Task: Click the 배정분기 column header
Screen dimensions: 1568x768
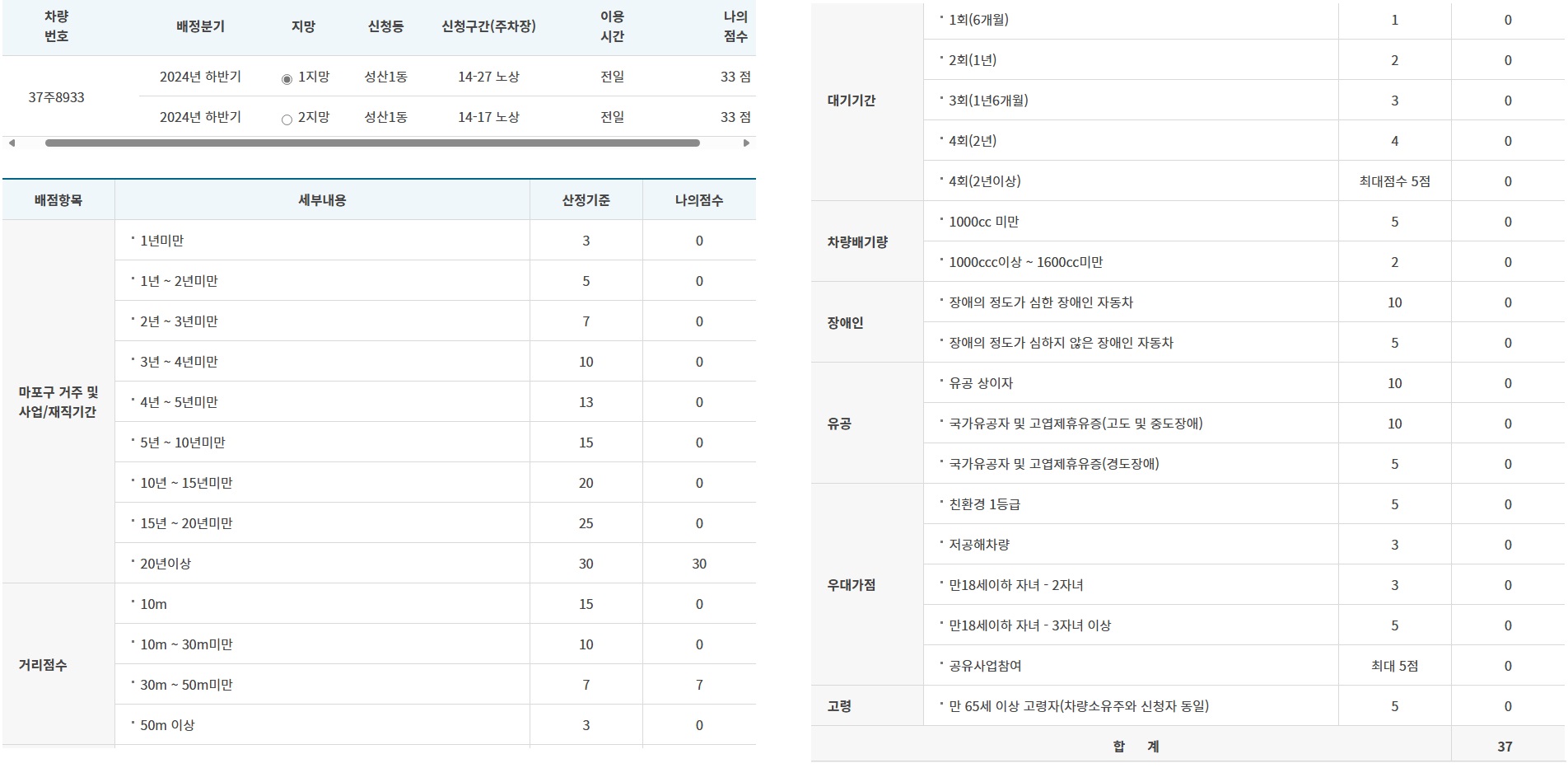Action: (200, 26)
